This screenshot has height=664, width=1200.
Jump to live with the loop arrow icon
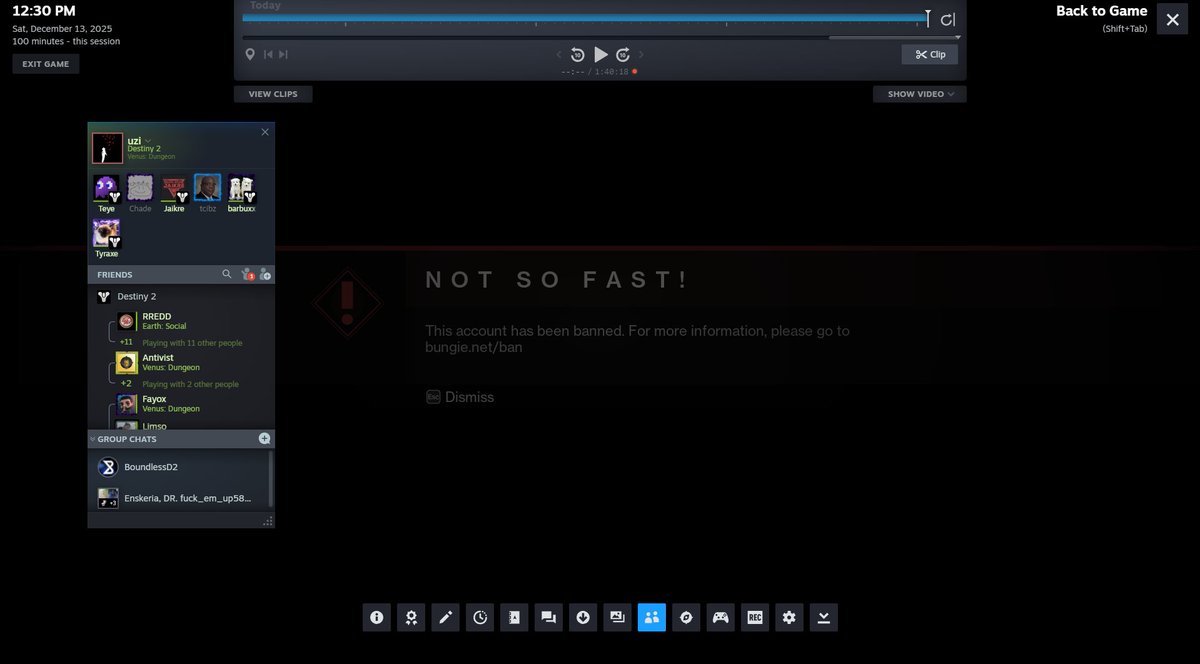point(948,19)
